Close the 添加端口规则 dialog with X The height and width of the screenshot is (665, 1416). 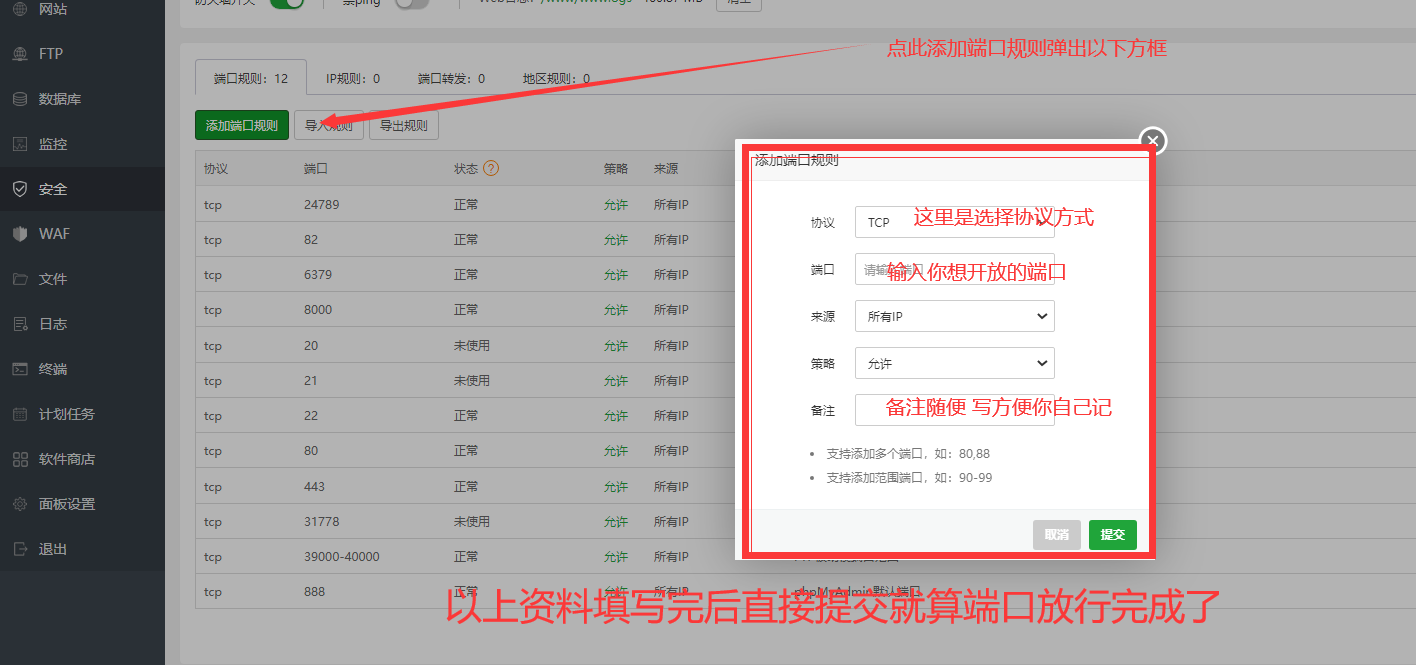click(1153, 141)
